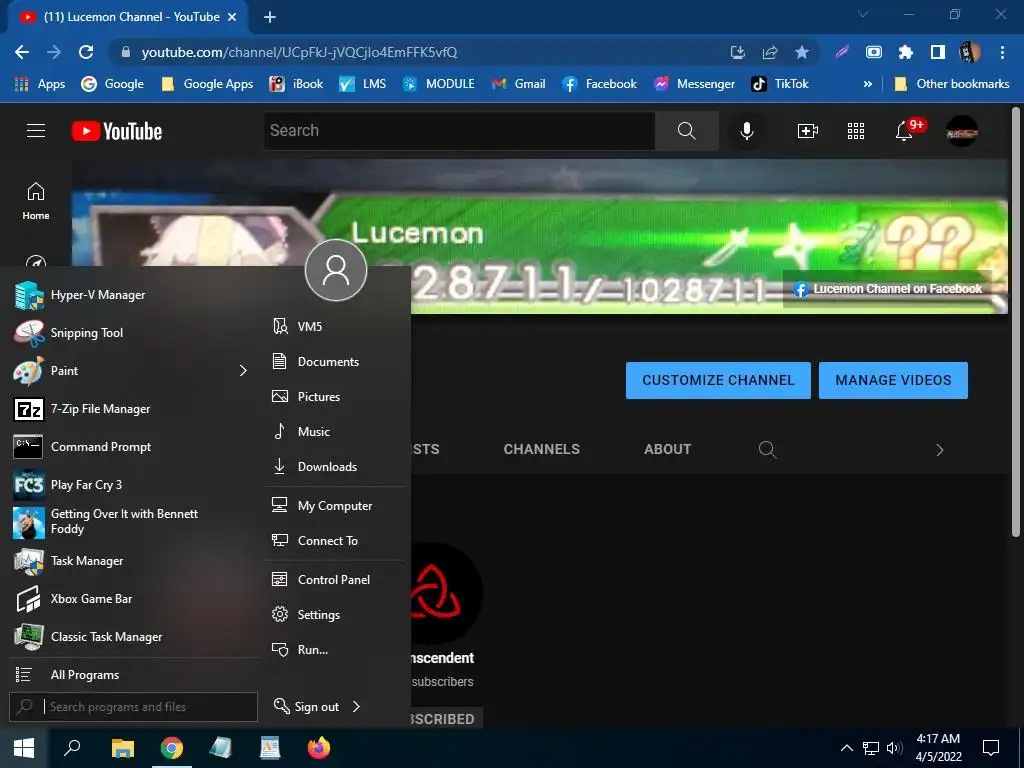Open the YouTube account avatar menu
1024x768 pixels.
[962, 131]
